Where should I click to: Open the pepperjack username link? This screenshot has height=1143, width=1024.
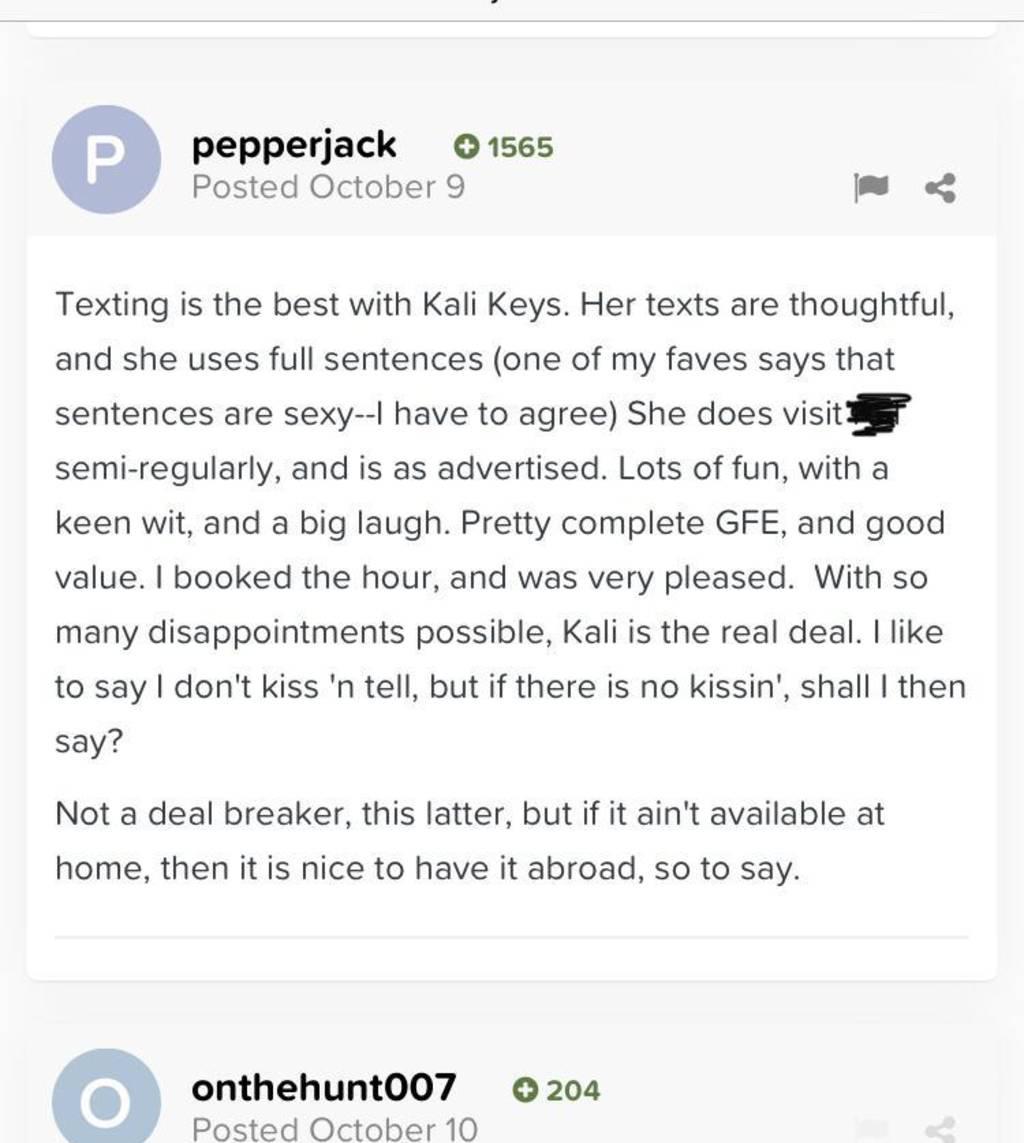point(294,146)
